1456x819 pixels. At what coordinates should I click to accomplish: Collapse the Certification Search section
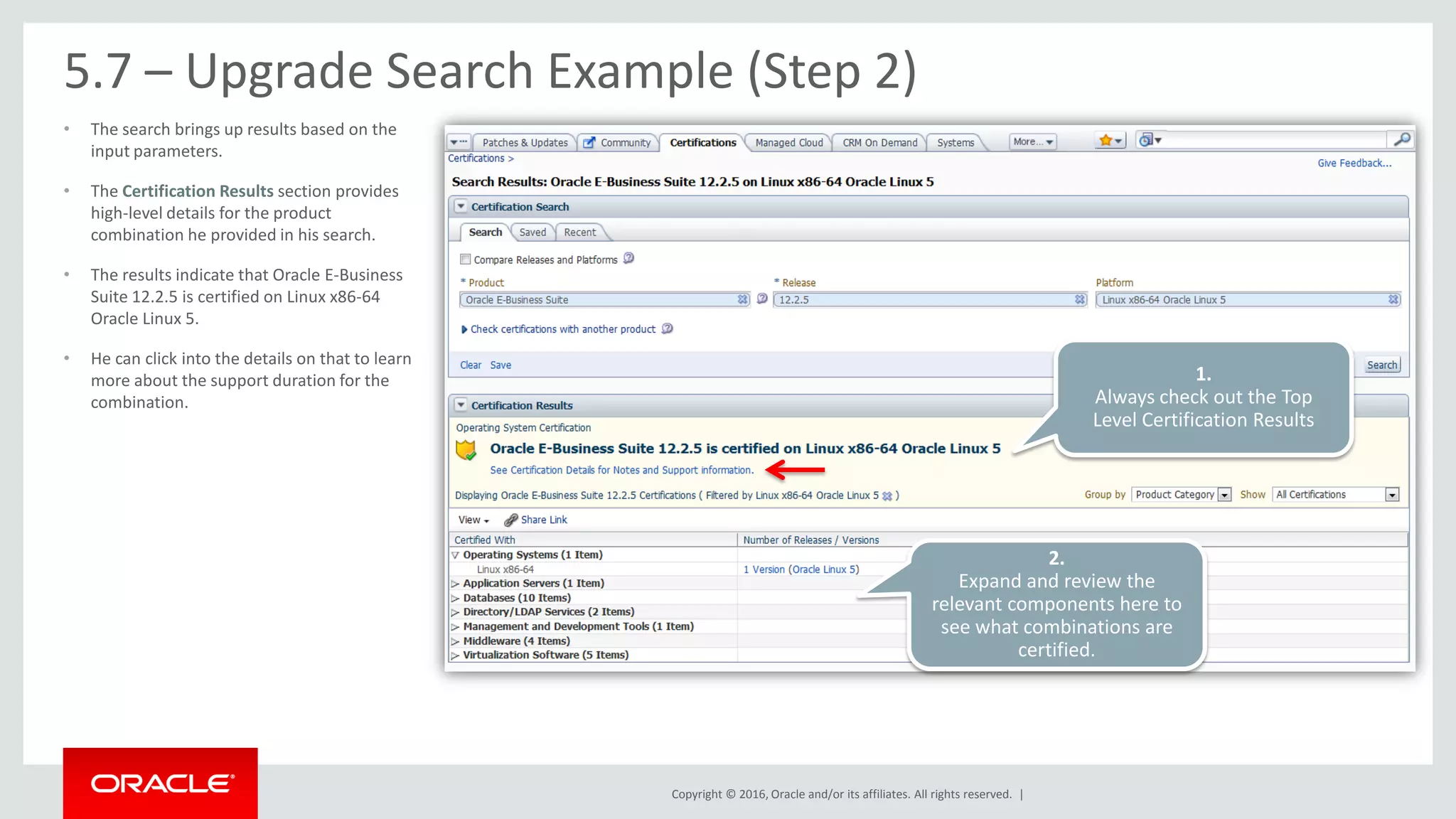[x=461, y=206]
